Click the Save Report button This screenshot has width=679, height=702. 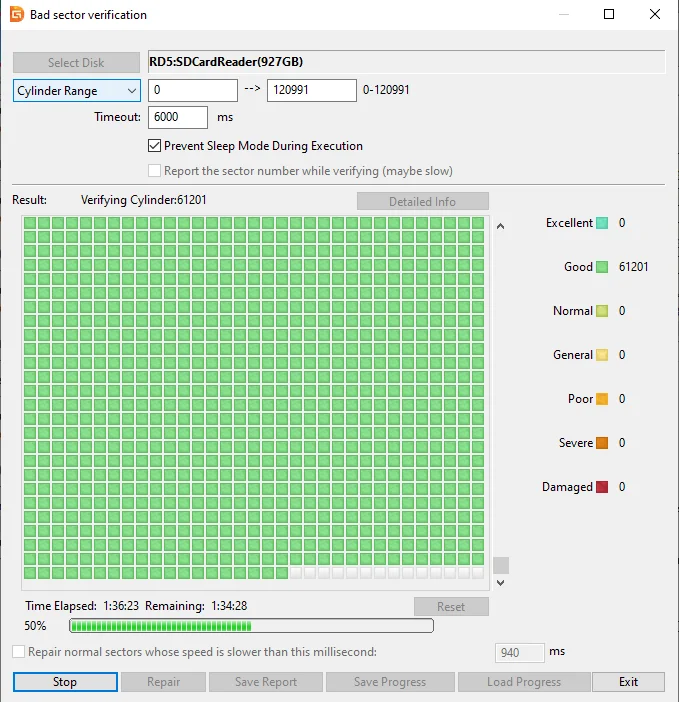[266, 682]
